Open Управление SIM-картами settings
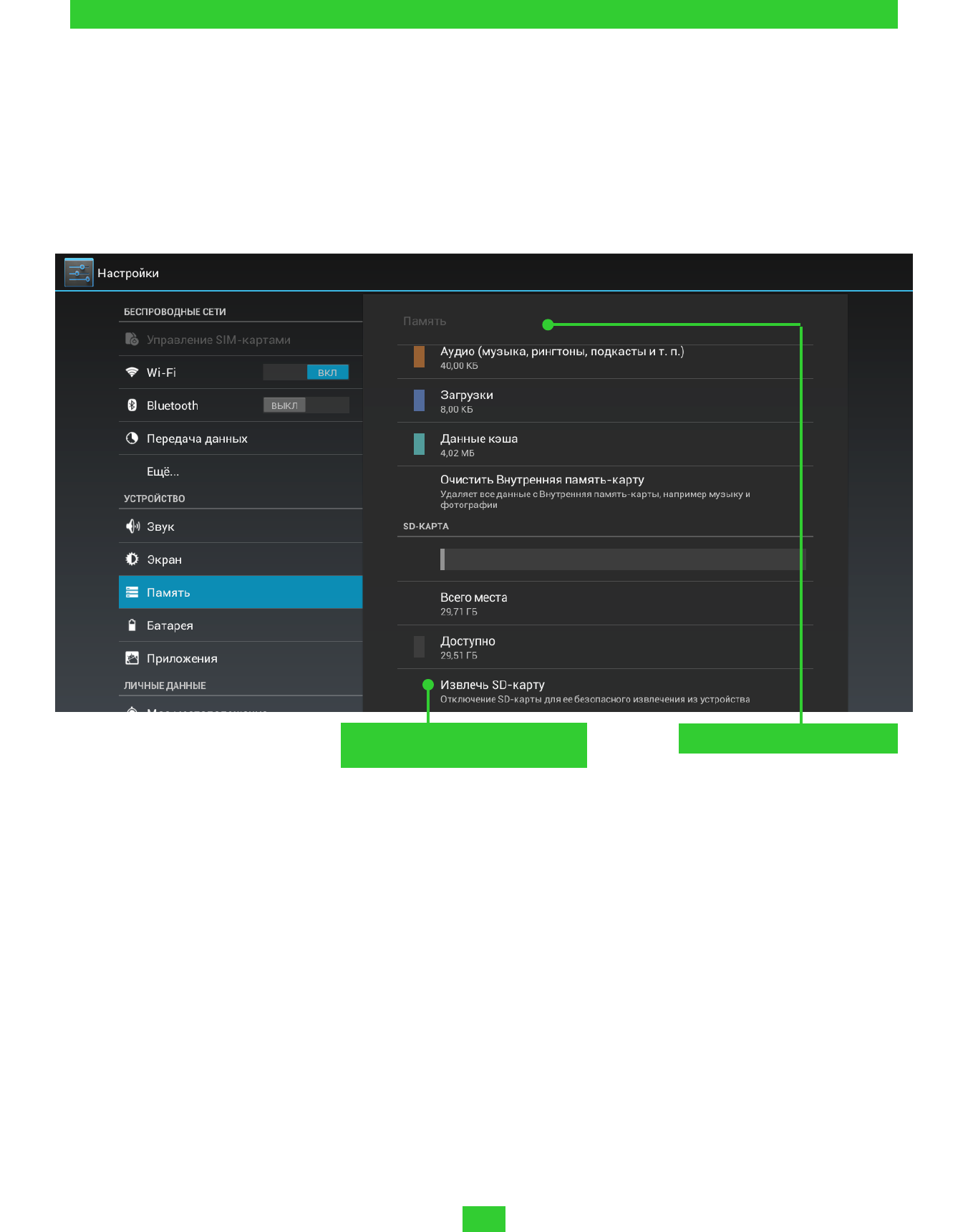This screenshot has width=968, height=1232. click(x=218, y=340)
